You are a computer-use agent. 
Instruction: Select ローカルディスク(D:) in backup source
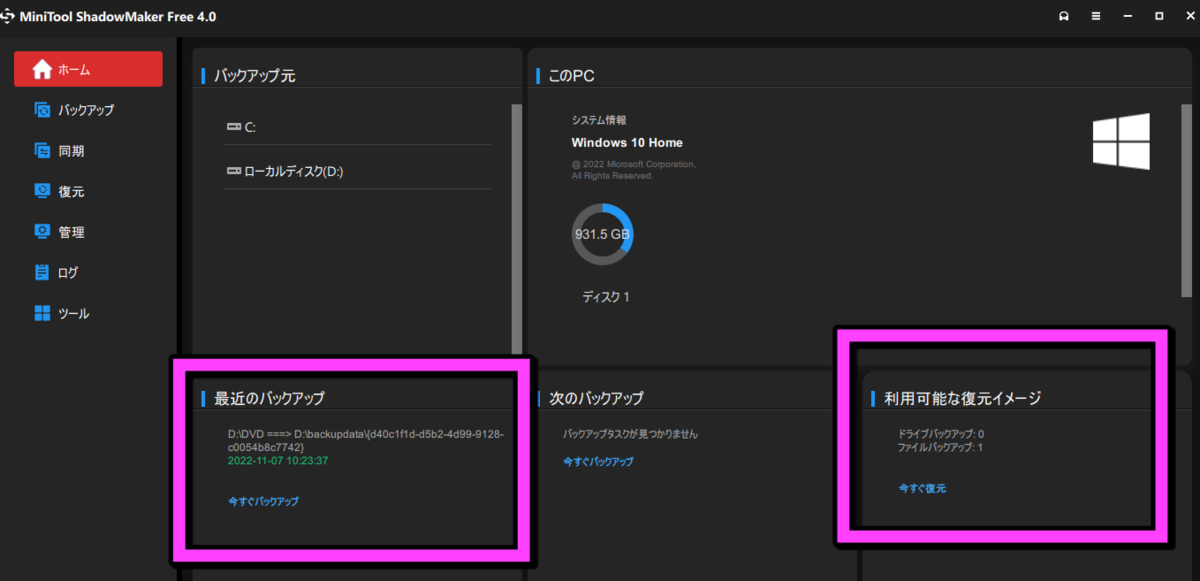[x=358, y=171]
